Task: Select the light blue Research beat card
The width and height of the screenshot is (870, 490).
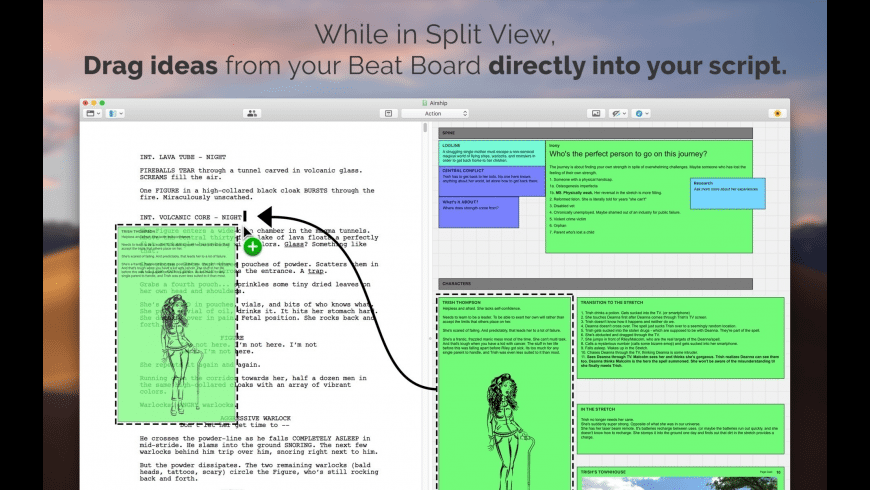Action: tap(727, 194)
